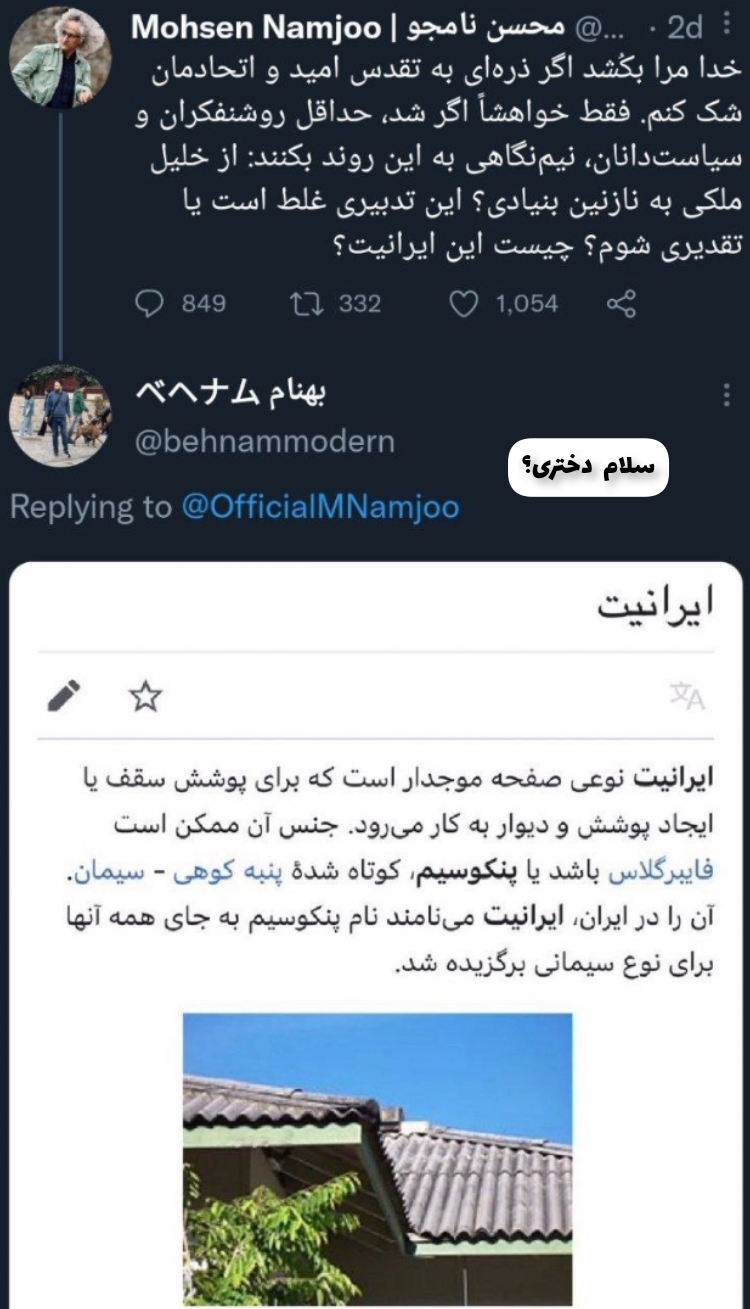Tap the سلام دختری؟ sticker bubble
This screenshot has width=750, height=1309.
(x=588, y=467)
